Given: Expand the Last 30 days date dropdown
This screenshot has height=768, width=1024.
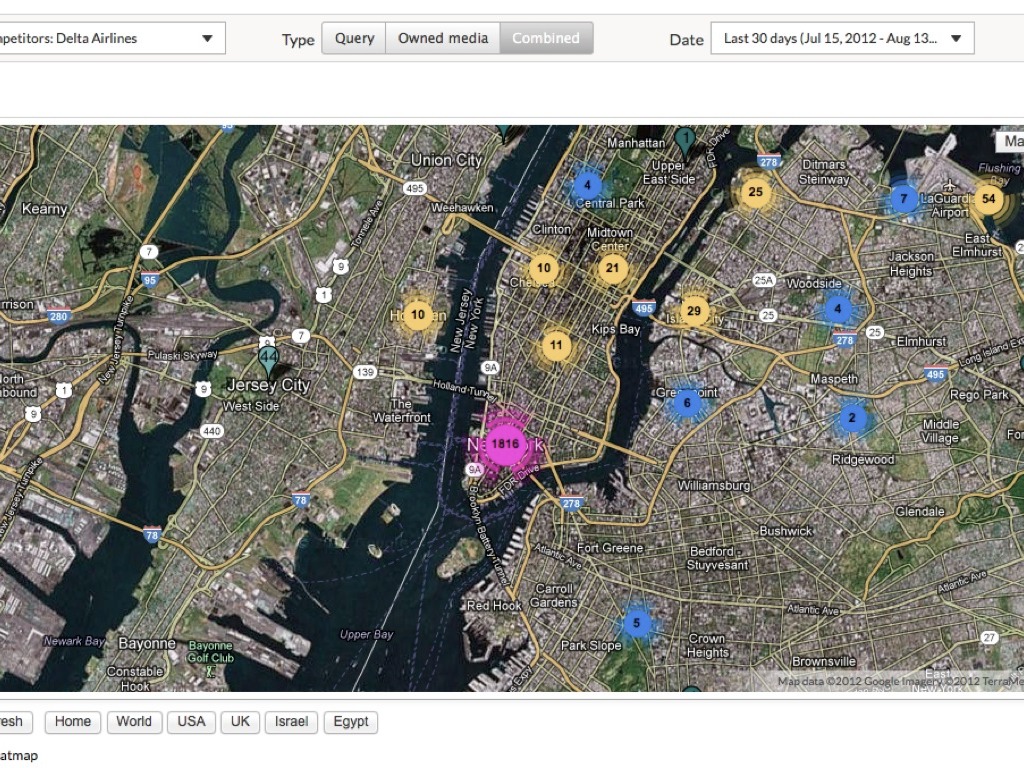Looking at the screenshot, I should pos(842,39).
